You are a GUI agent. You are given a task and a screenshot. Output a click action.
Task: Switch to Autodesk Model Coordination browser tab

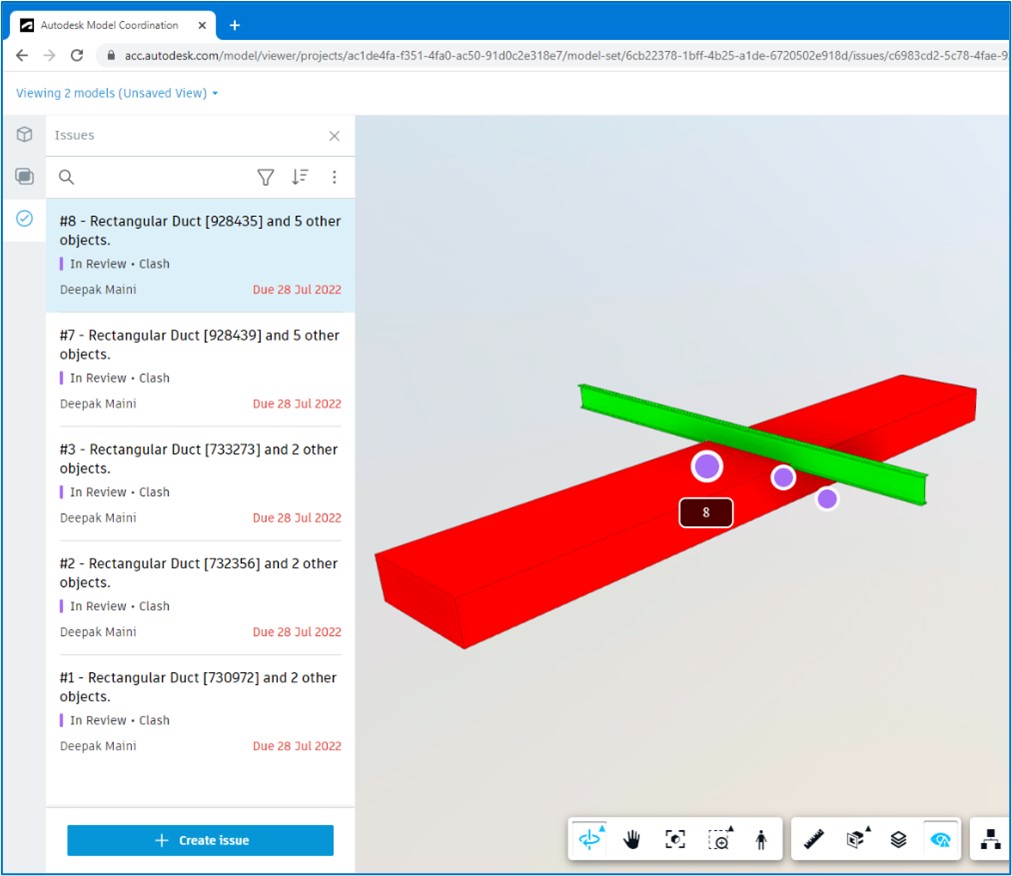[110, 25]
